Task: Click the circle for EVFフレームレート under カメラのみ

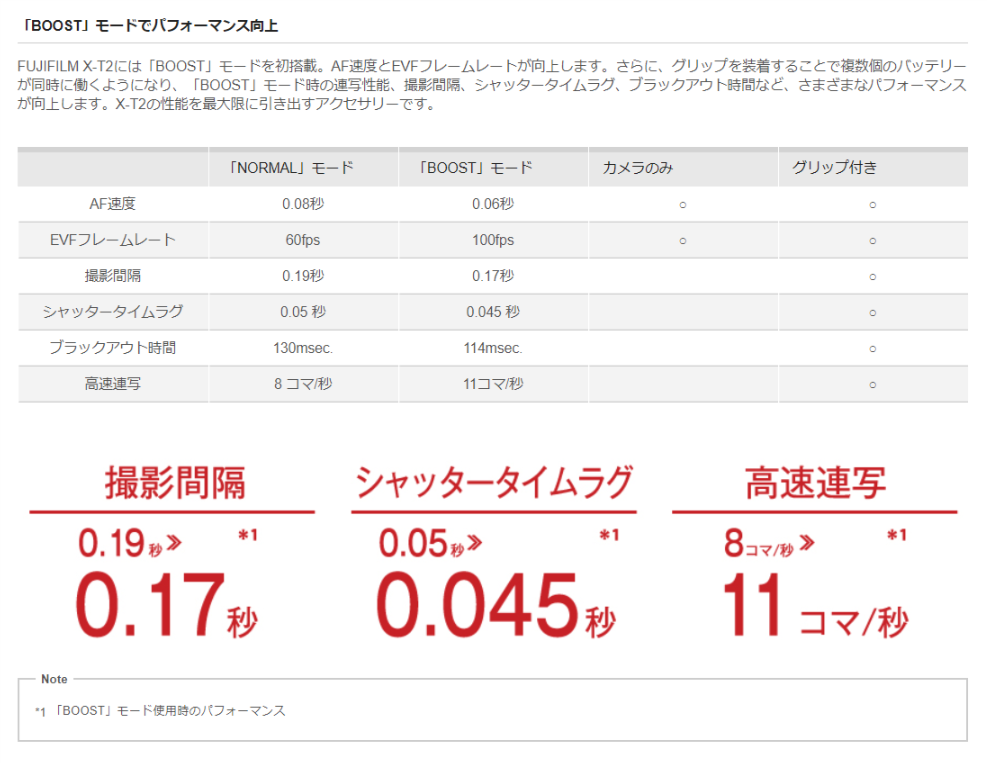Action: [x=683, y=240]
